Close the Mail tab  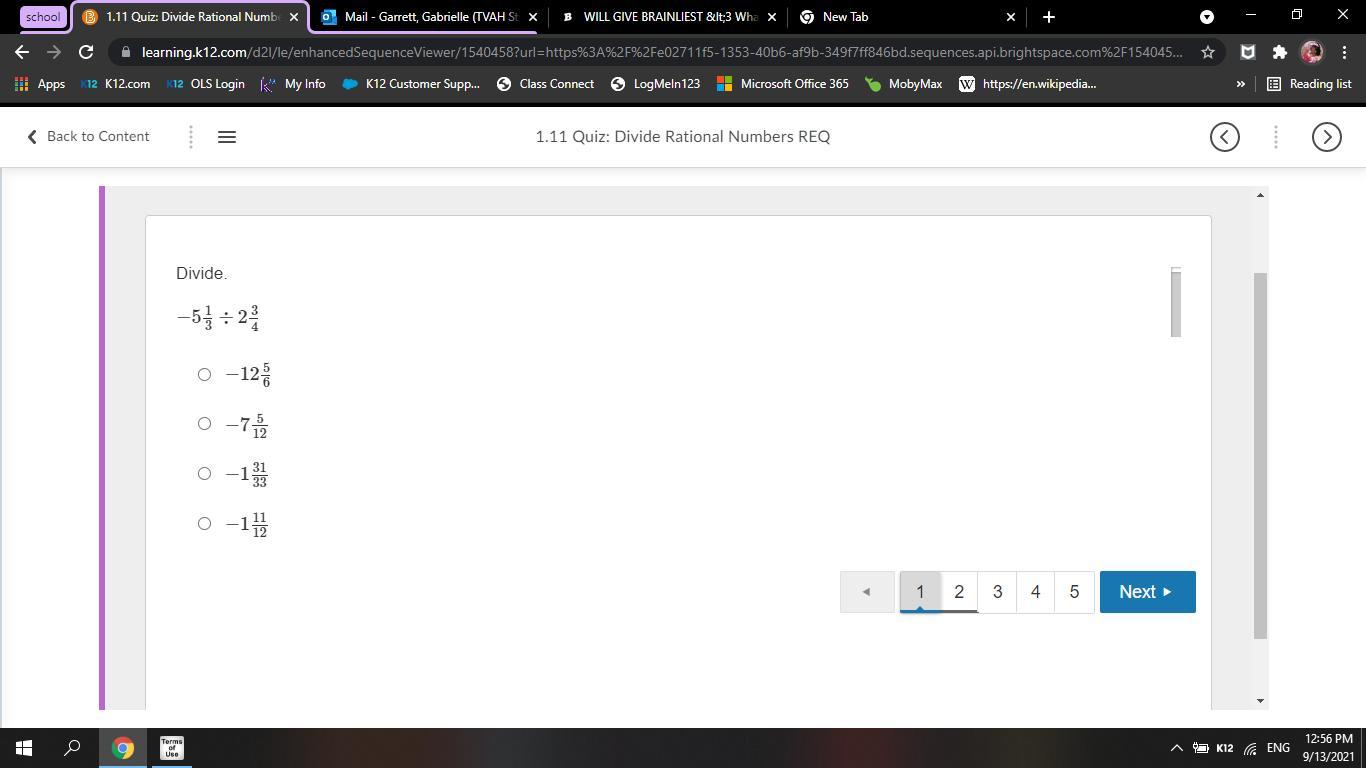533,17
